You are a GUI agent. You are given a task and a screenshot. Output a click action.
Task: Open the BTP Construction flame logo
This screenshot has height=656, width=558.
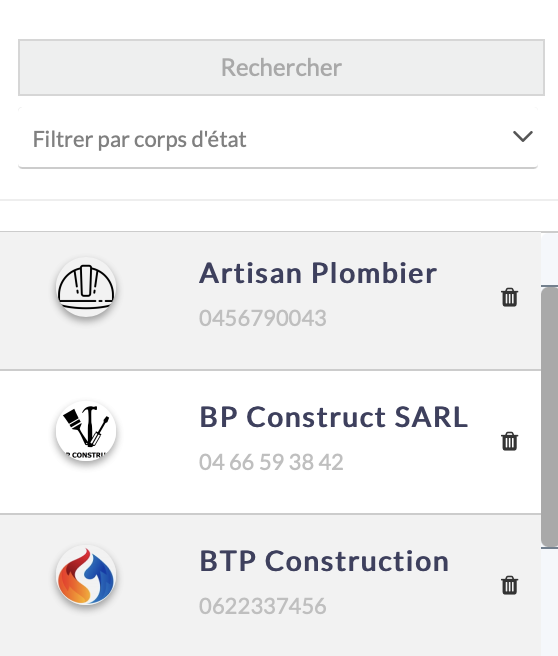(x=86, y=575)
